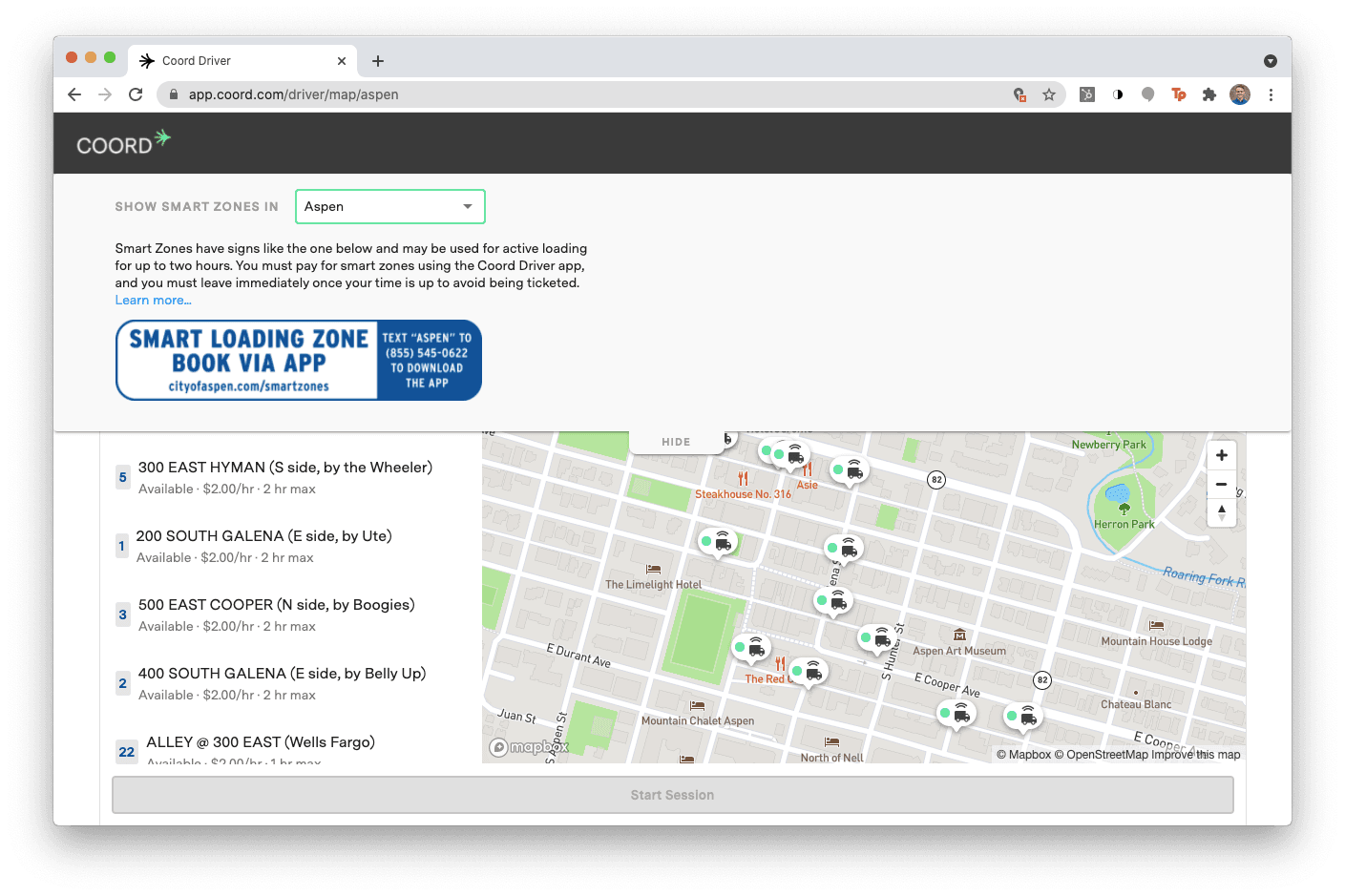1345x896 pixels.
Task: Click zone number badge 22
Action: (127, 752)
